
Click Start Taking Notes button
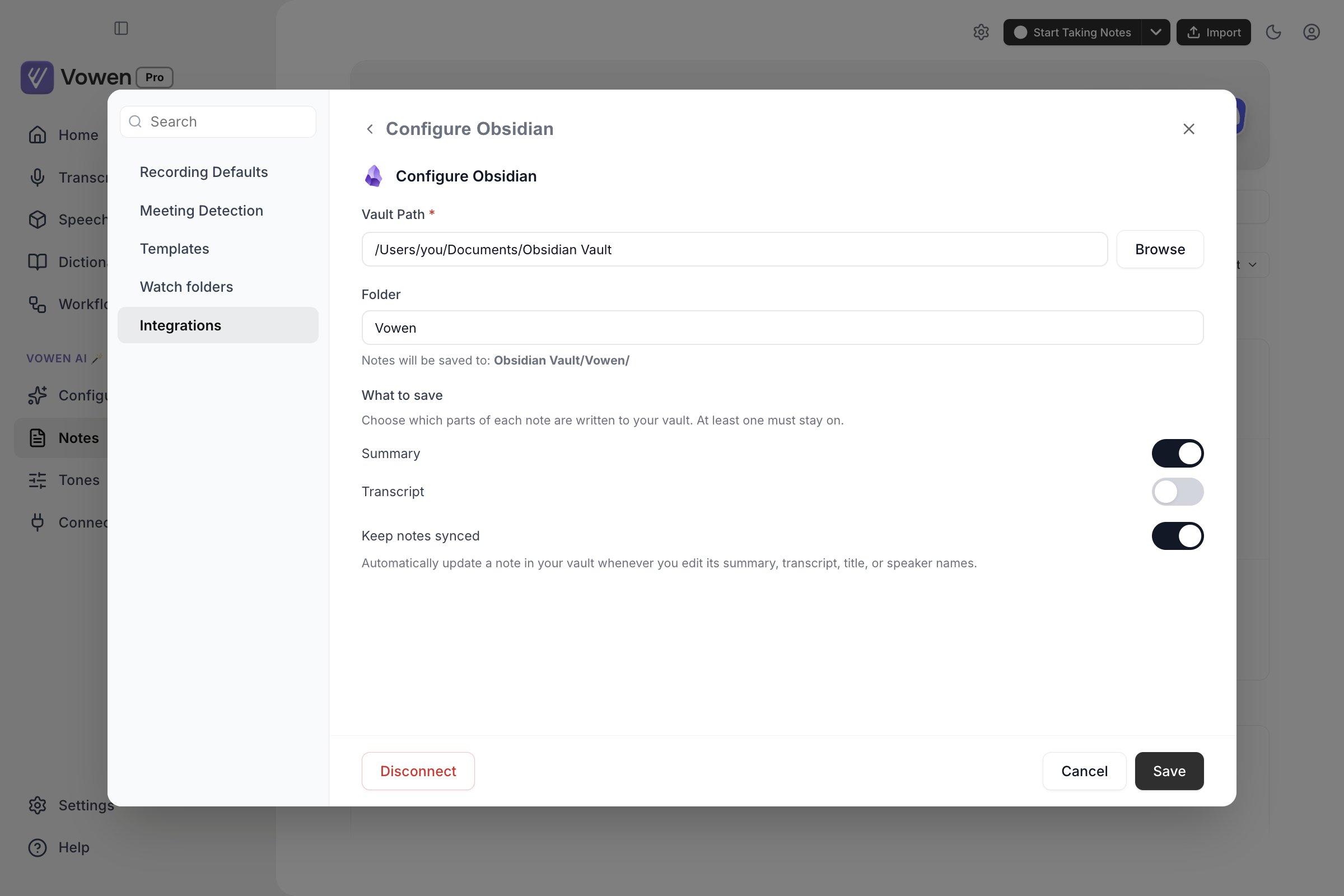pos(1072,32)
